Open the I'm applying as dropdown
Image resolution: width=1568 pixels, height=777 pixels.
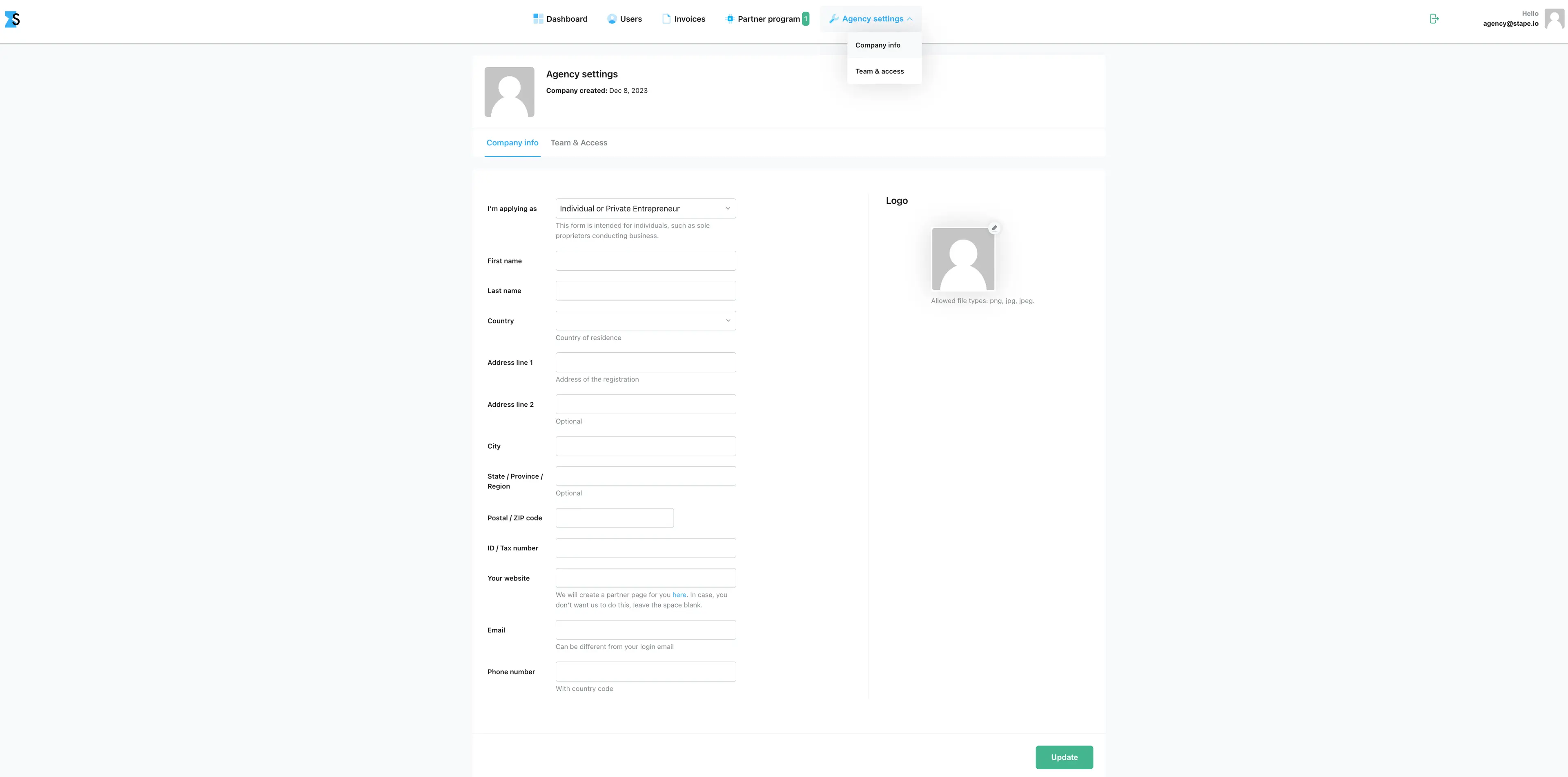[646, 209]
